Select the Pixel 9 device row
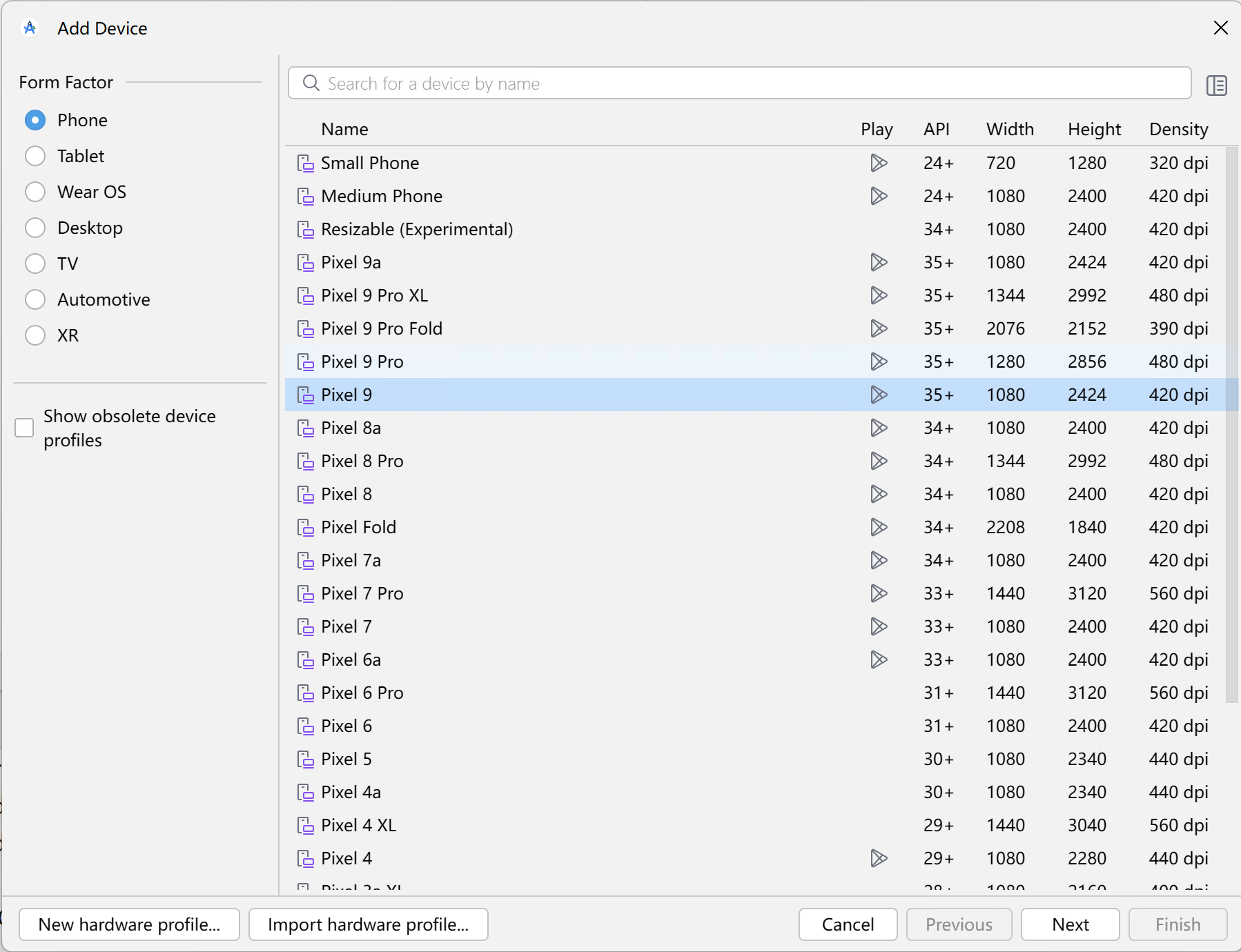 761,395
